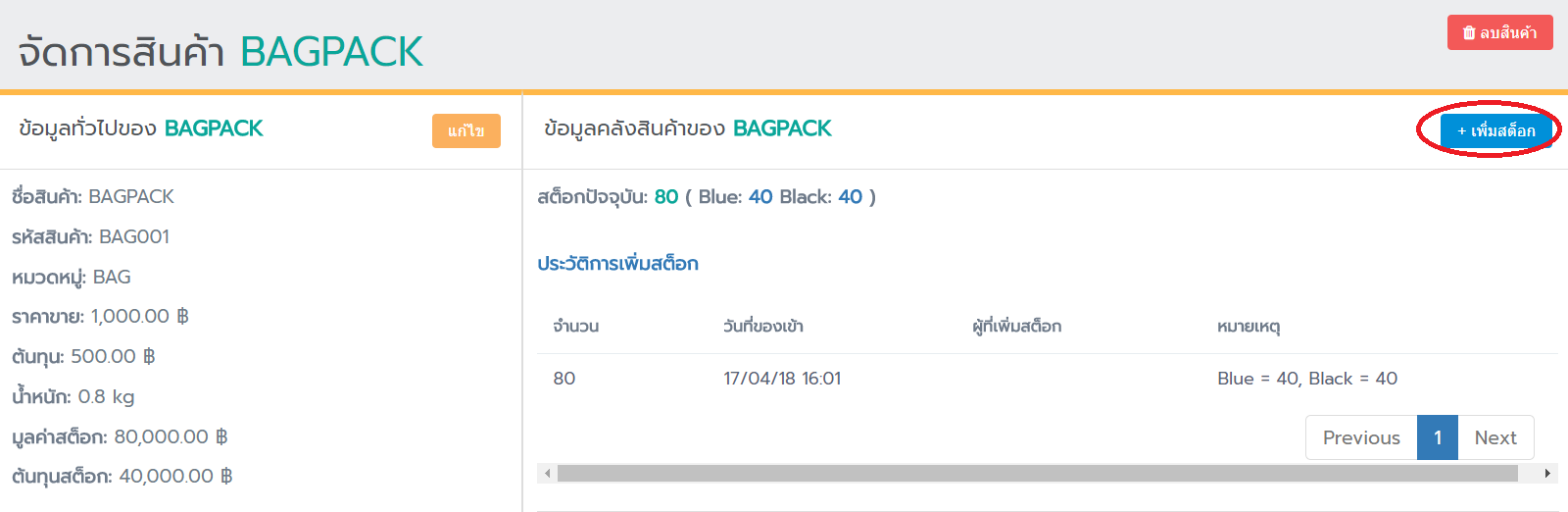The height and width of the screenshot is (512, 1568).
Task: Click the horizontal scrollbar track thumb
Action: 1037,474
